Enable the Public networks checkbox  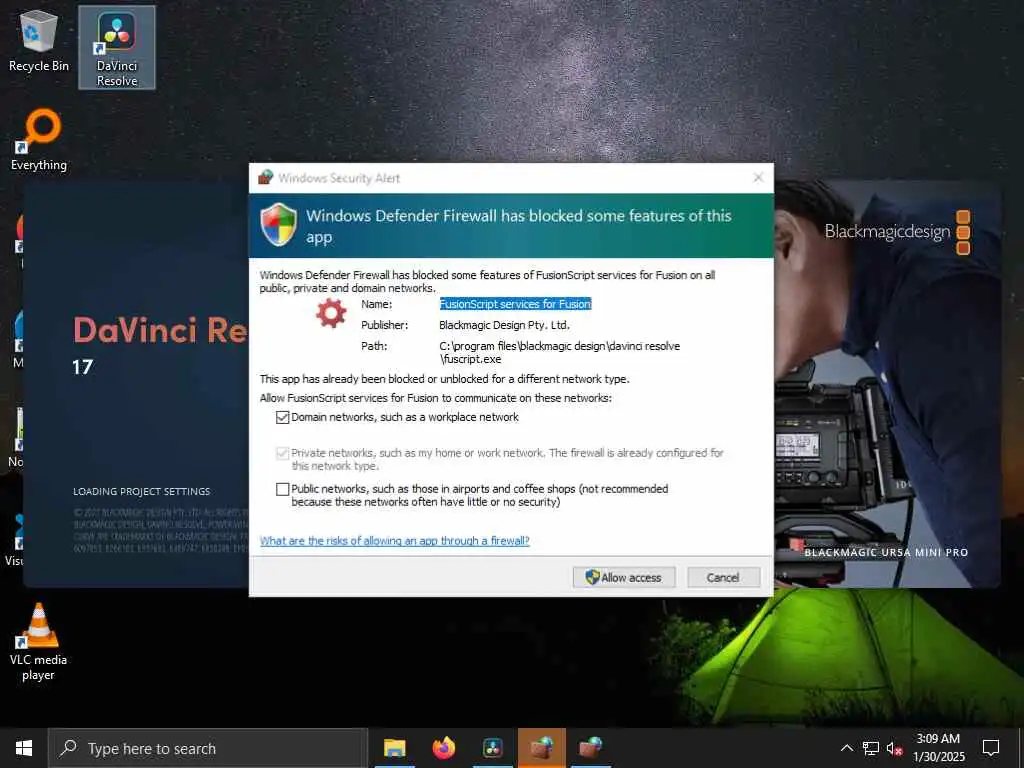coord(282,489)
